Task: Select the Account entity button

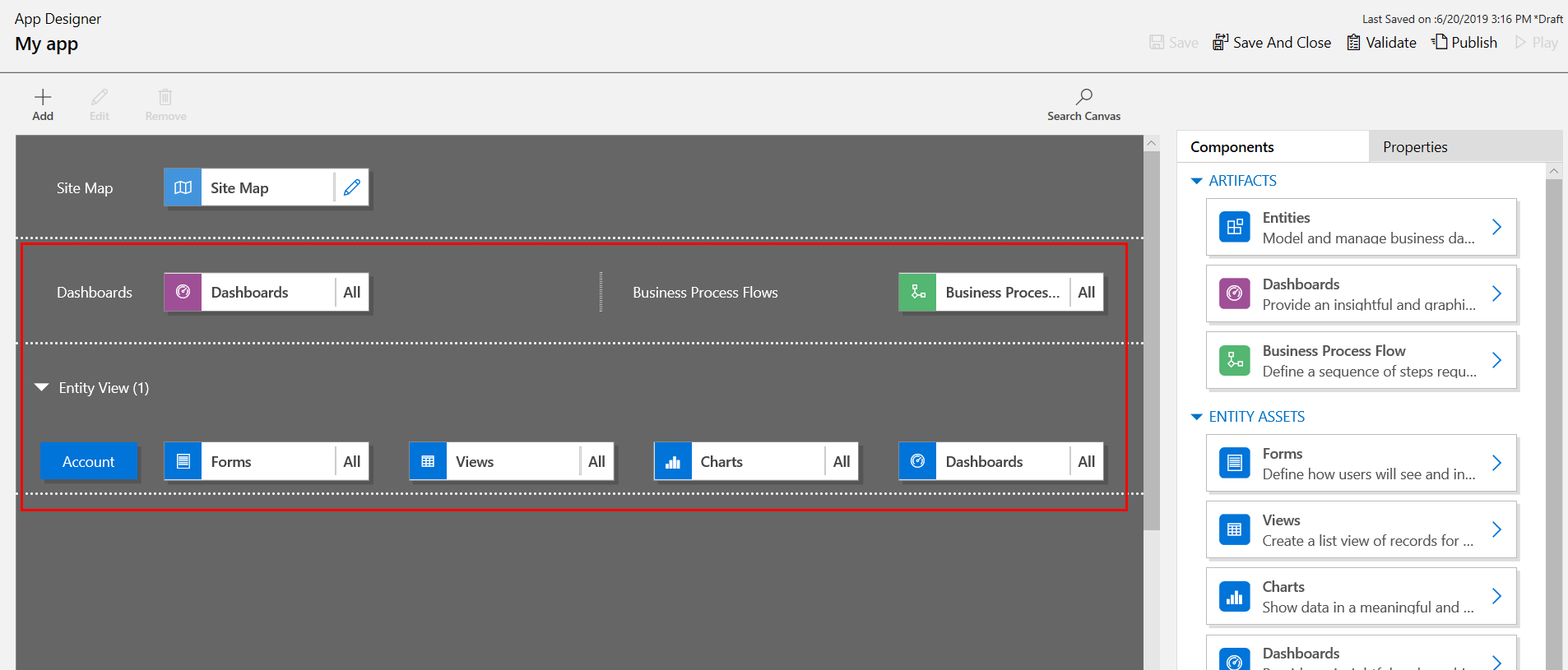Action: click(x=89, y=462)
